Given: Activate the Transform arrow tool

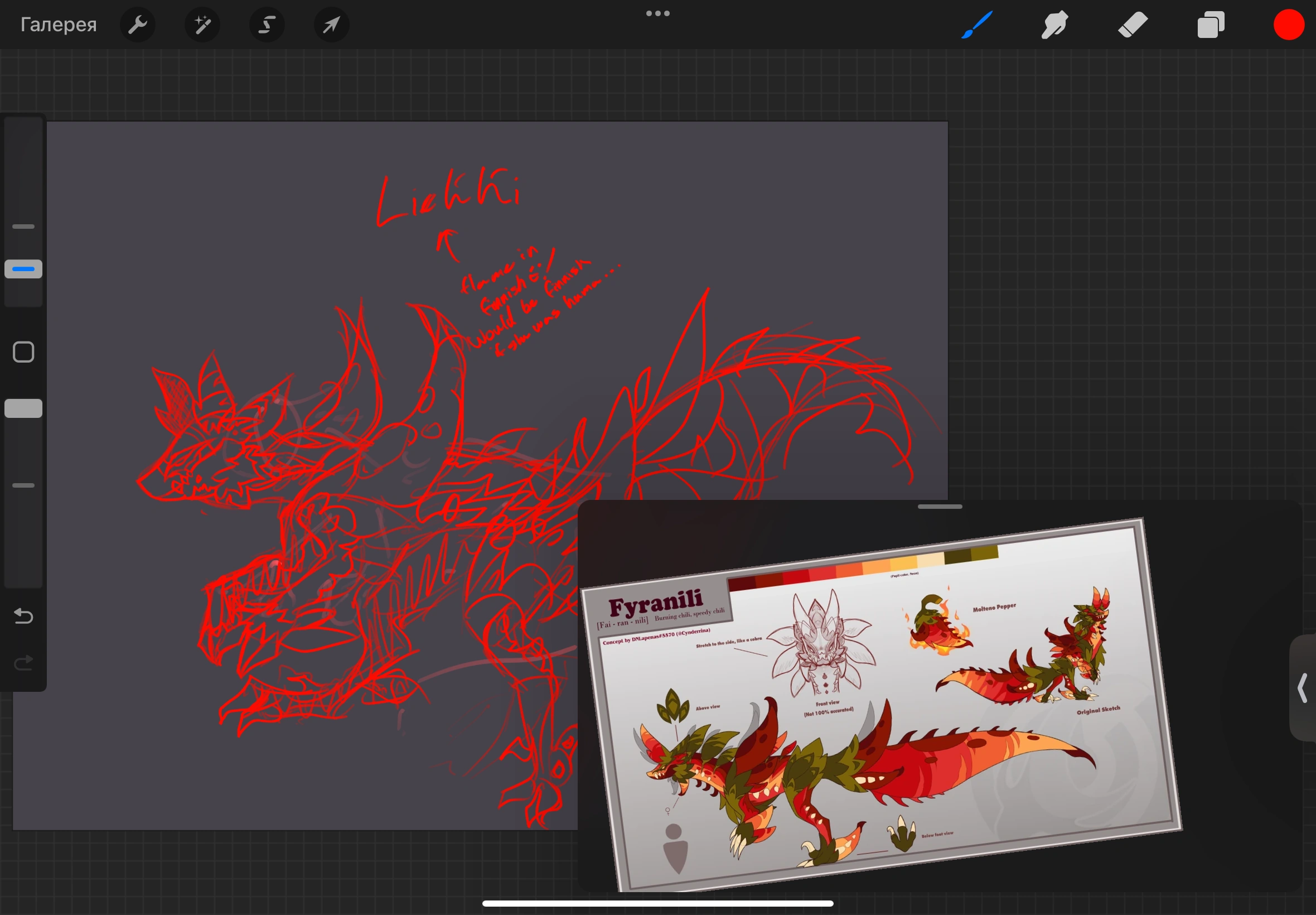Looking at the screenshot, I should (332, 25).
